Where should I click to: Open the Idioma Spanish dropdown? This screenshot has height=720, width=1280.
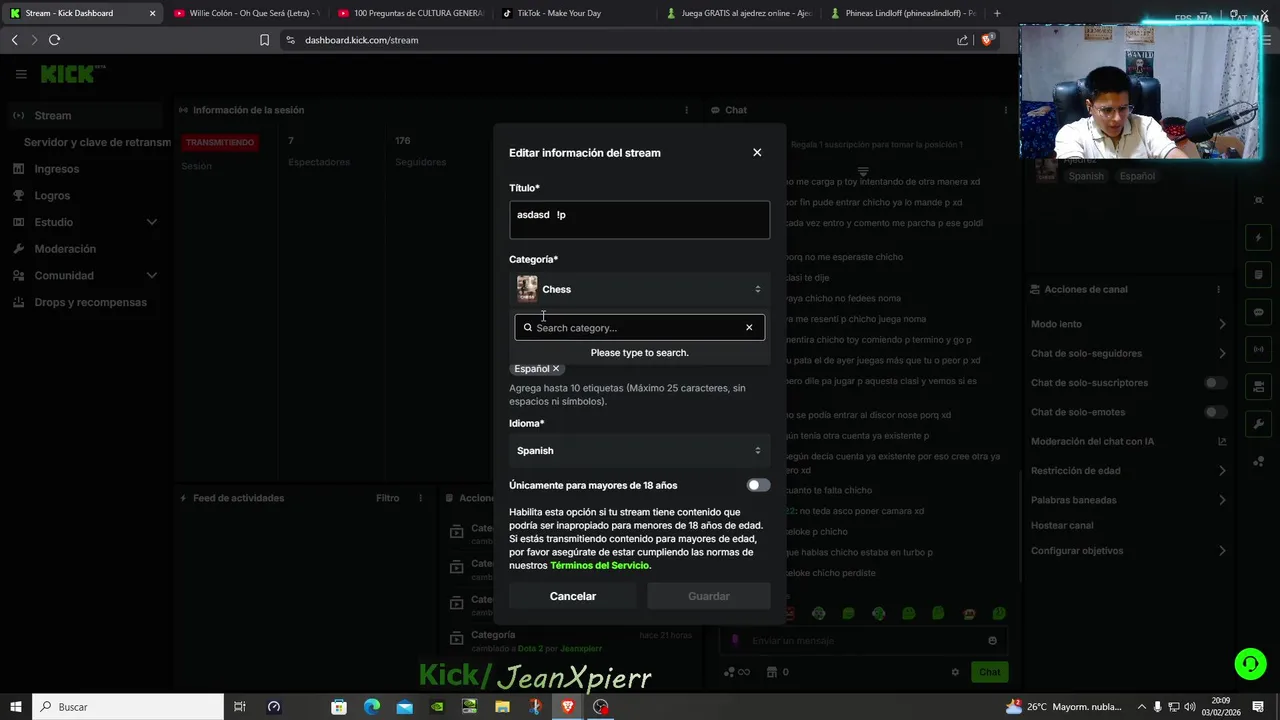pyautogui.click(x=639, y=451)
